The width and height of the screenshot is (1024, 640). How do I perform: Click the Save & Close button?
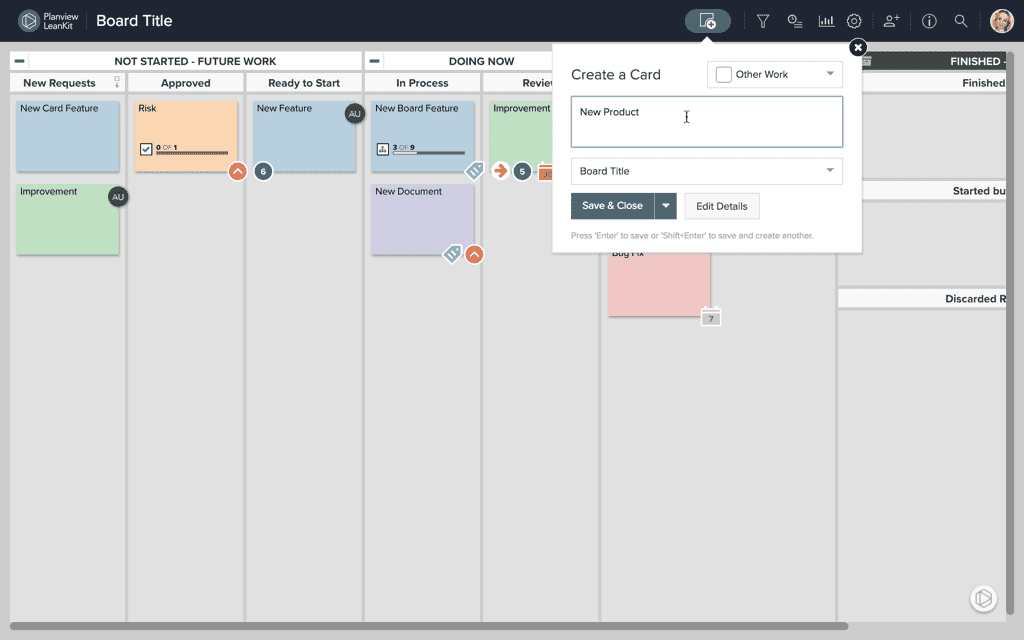[613, 206]
